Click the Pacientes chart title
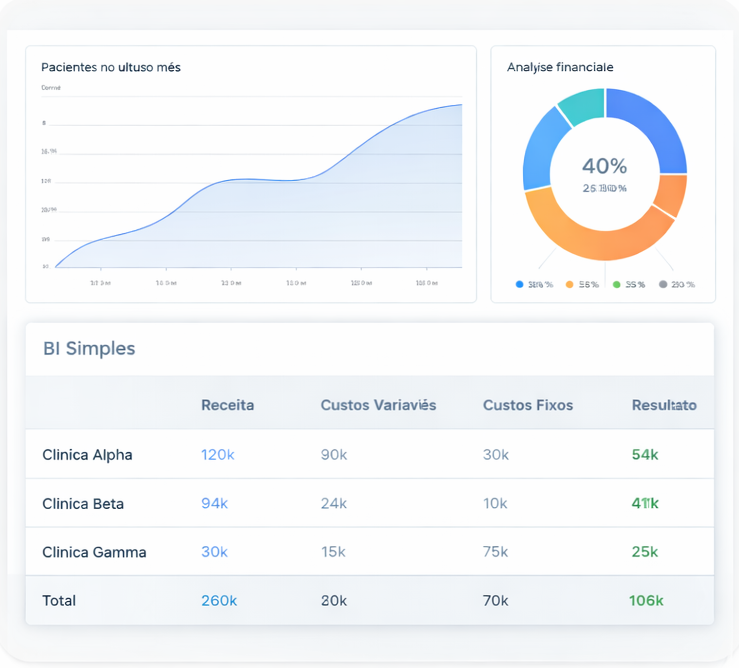 point(111,67)
